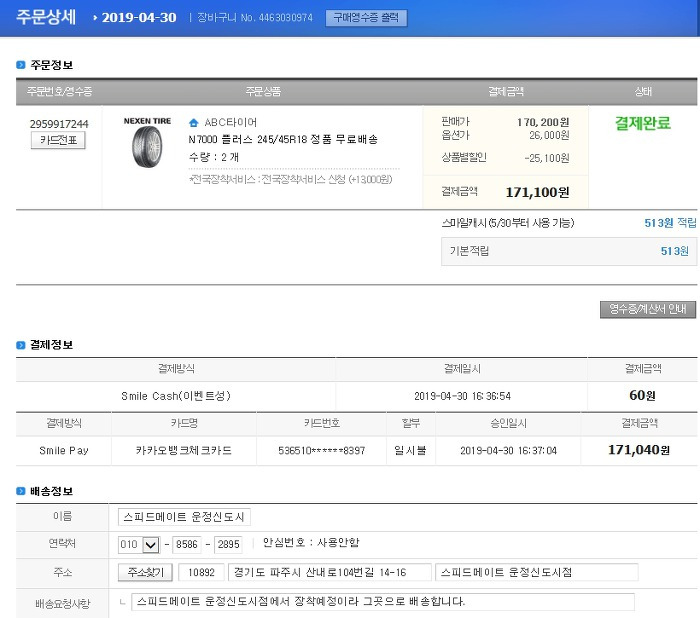Click the 안심번호 : 사용안함 text

click(311, 542)
